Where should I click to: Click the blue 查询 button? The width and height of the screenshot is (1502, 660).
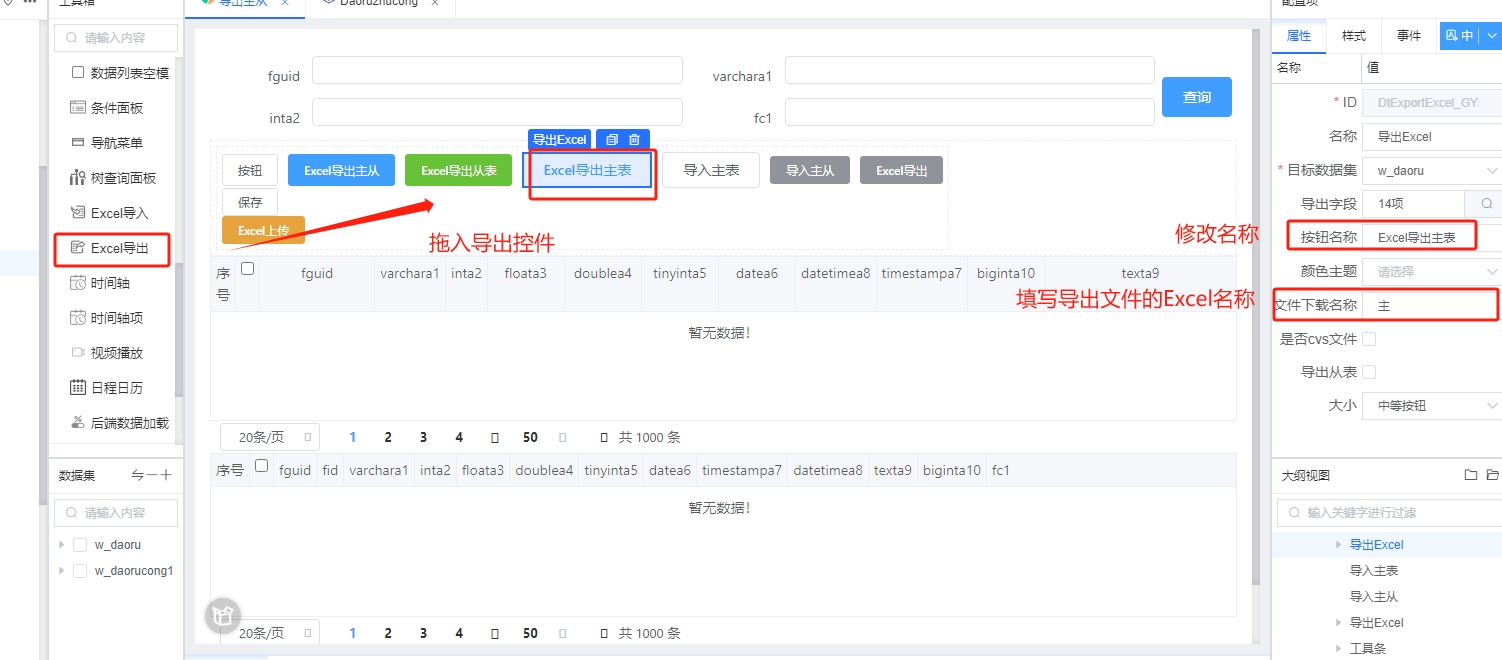(1196, 97)
